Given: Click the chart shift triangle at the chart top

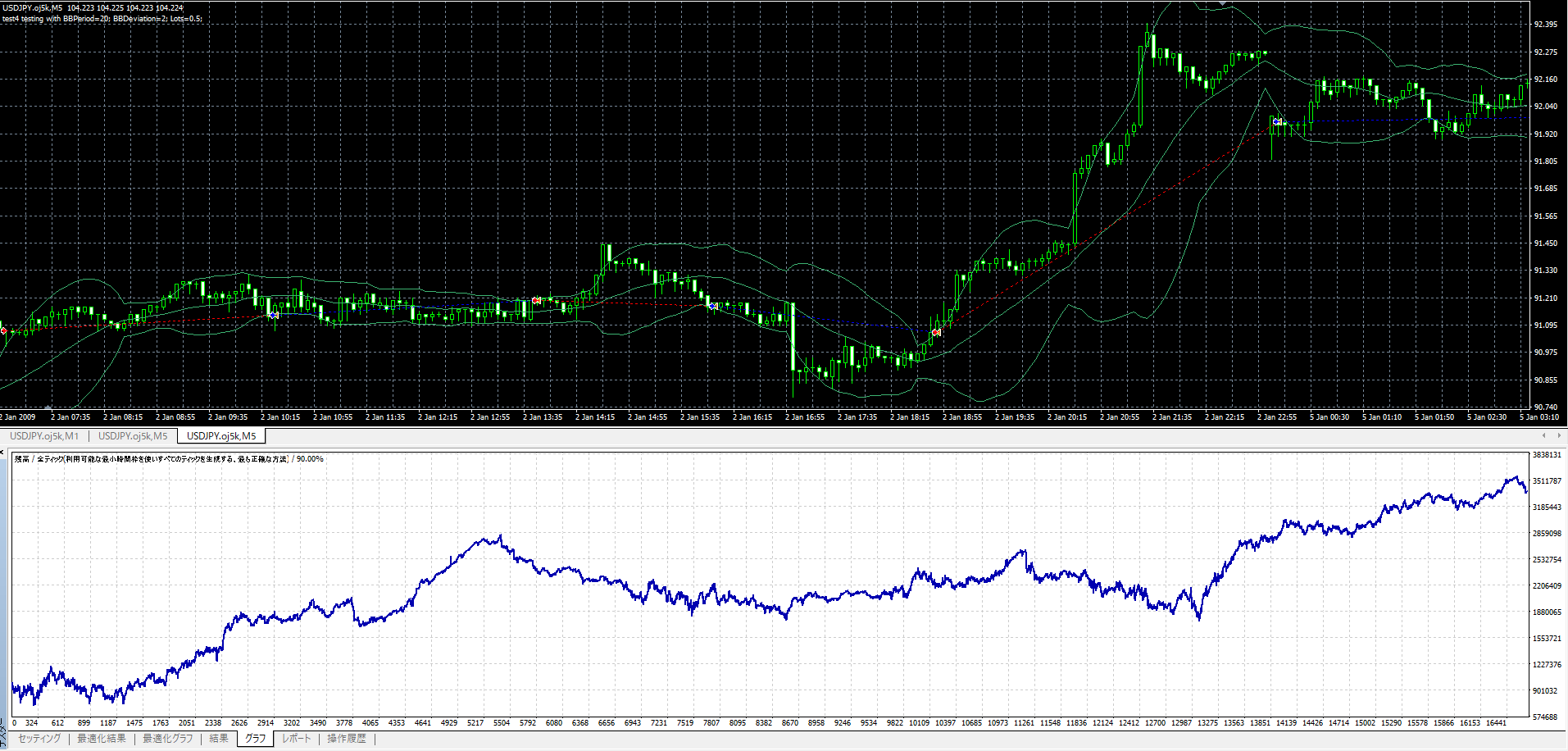Looking at the screenshot, I should (1223, 3).
